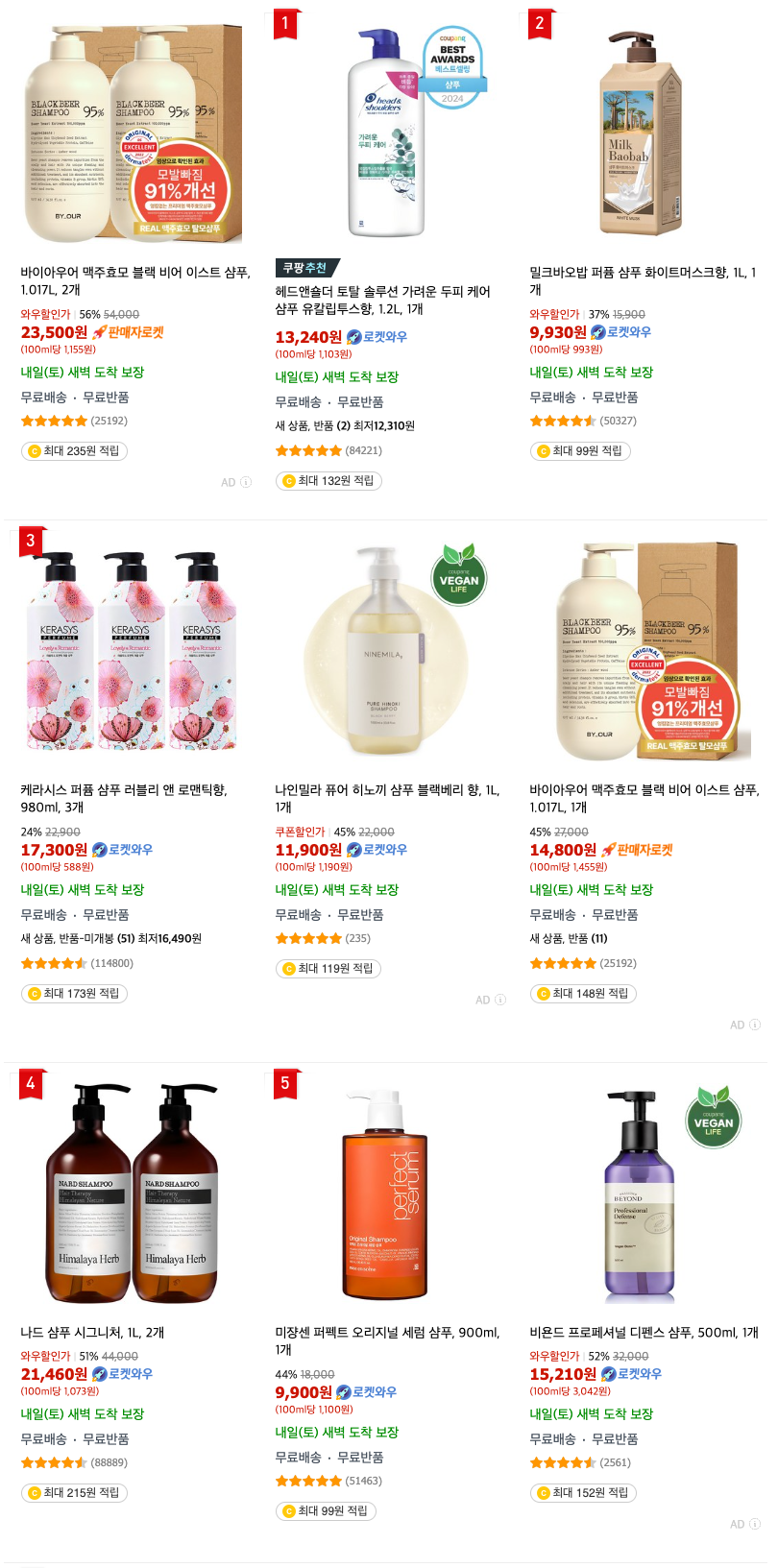
Task: Click the coin icon in 최대 235원 적립
Action: pos(34,451)
